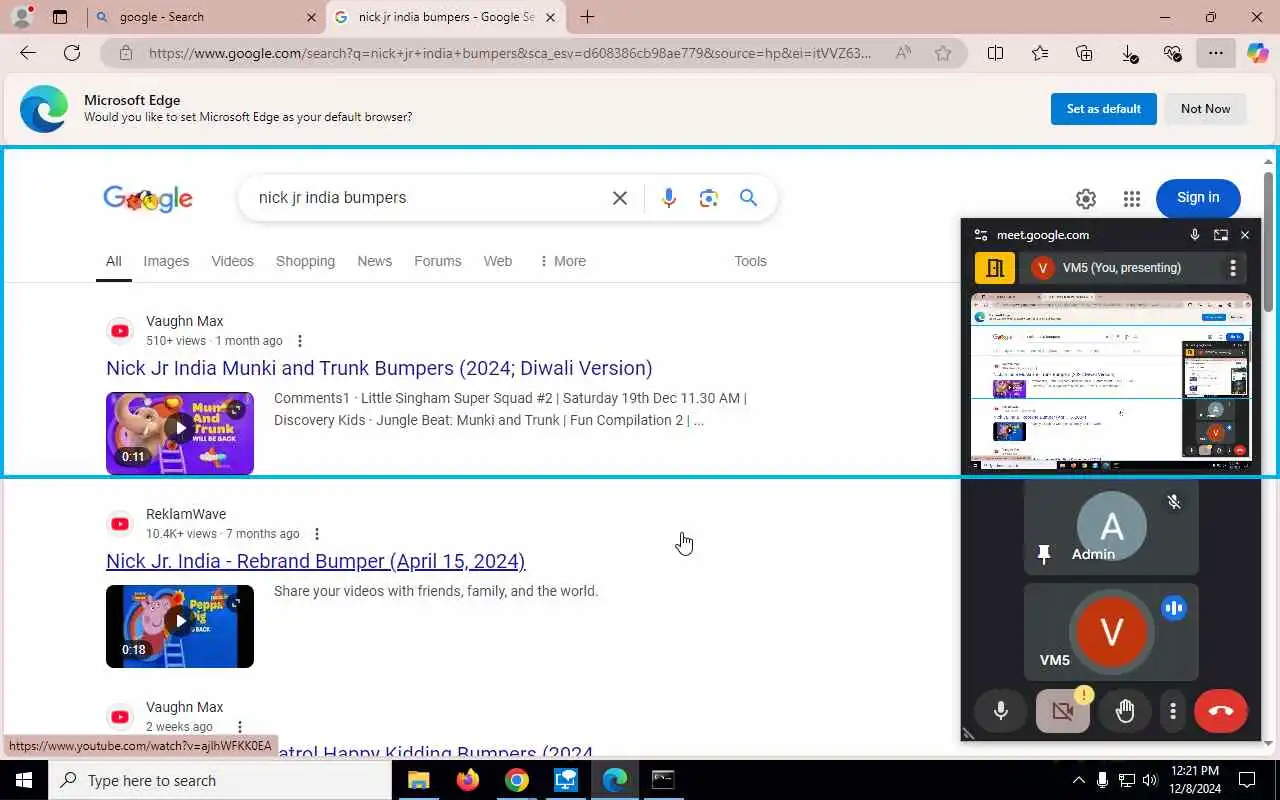This screenshot has height=800, width=1280.
Task: Clear the search box with X
Action: [x=620, y=198]
